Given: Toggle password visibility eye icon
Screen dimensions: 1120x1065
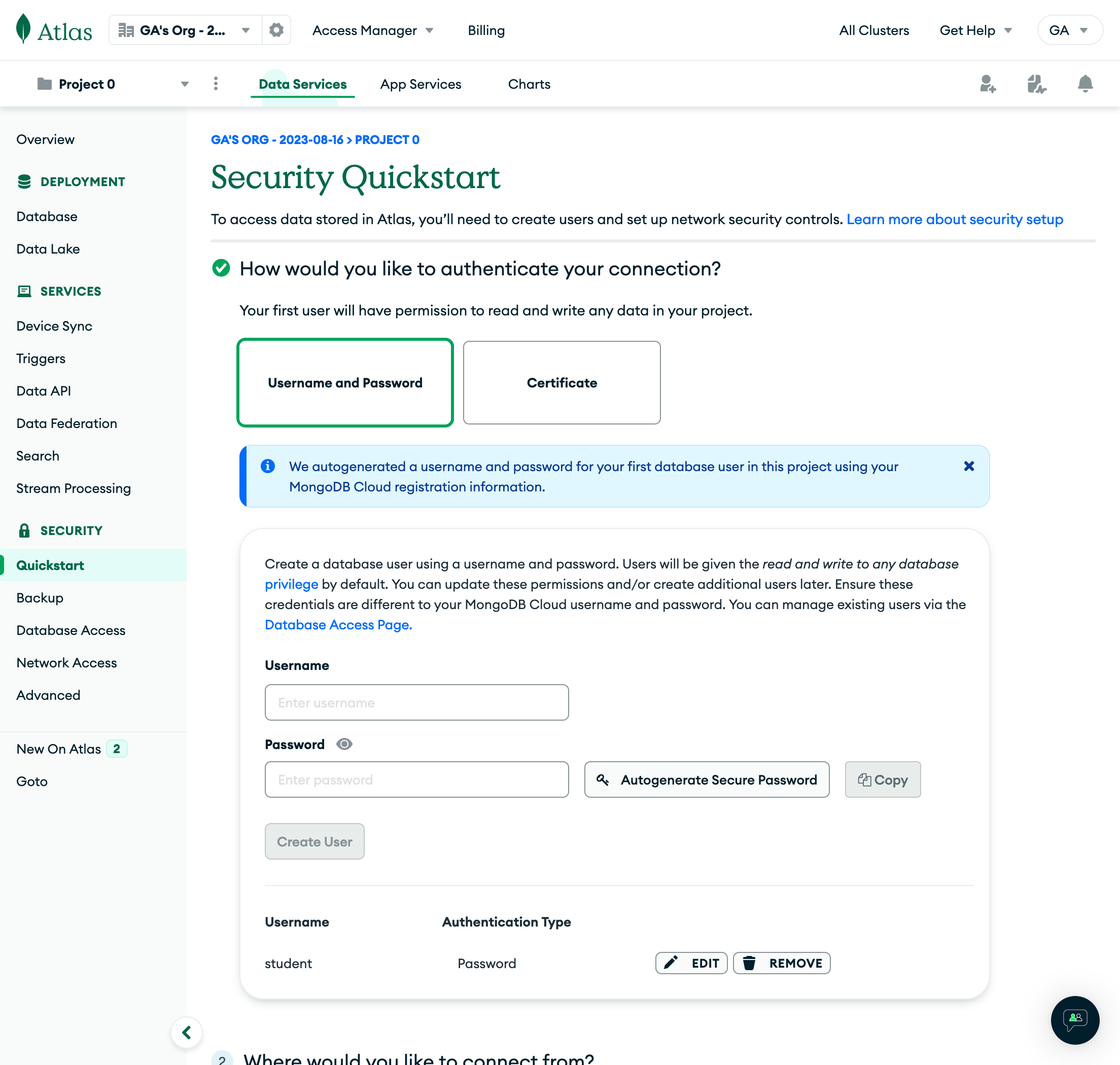Looking at the screenshot, I should pos(344,744).
